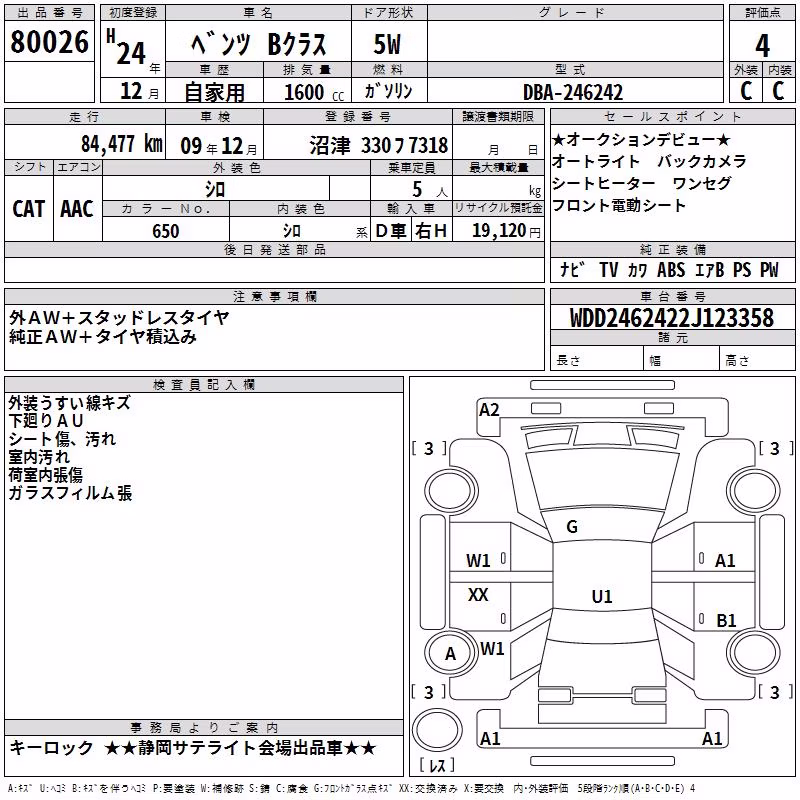Click the inspector note ガラスフィルム張
800x800 pixels.
tap(70, 493)
